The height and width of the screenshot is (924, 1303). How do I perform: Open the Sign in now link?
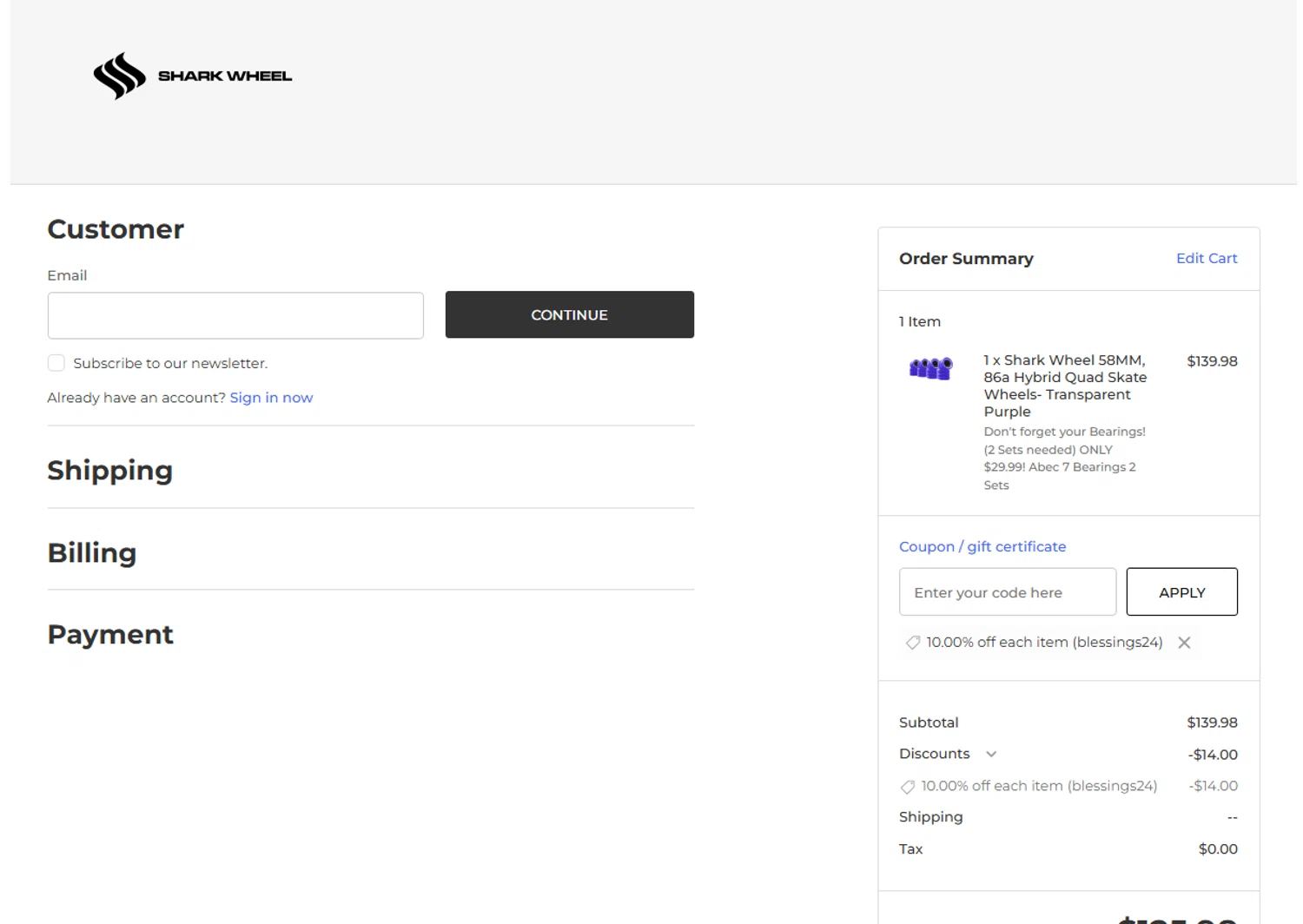point(271,398)
